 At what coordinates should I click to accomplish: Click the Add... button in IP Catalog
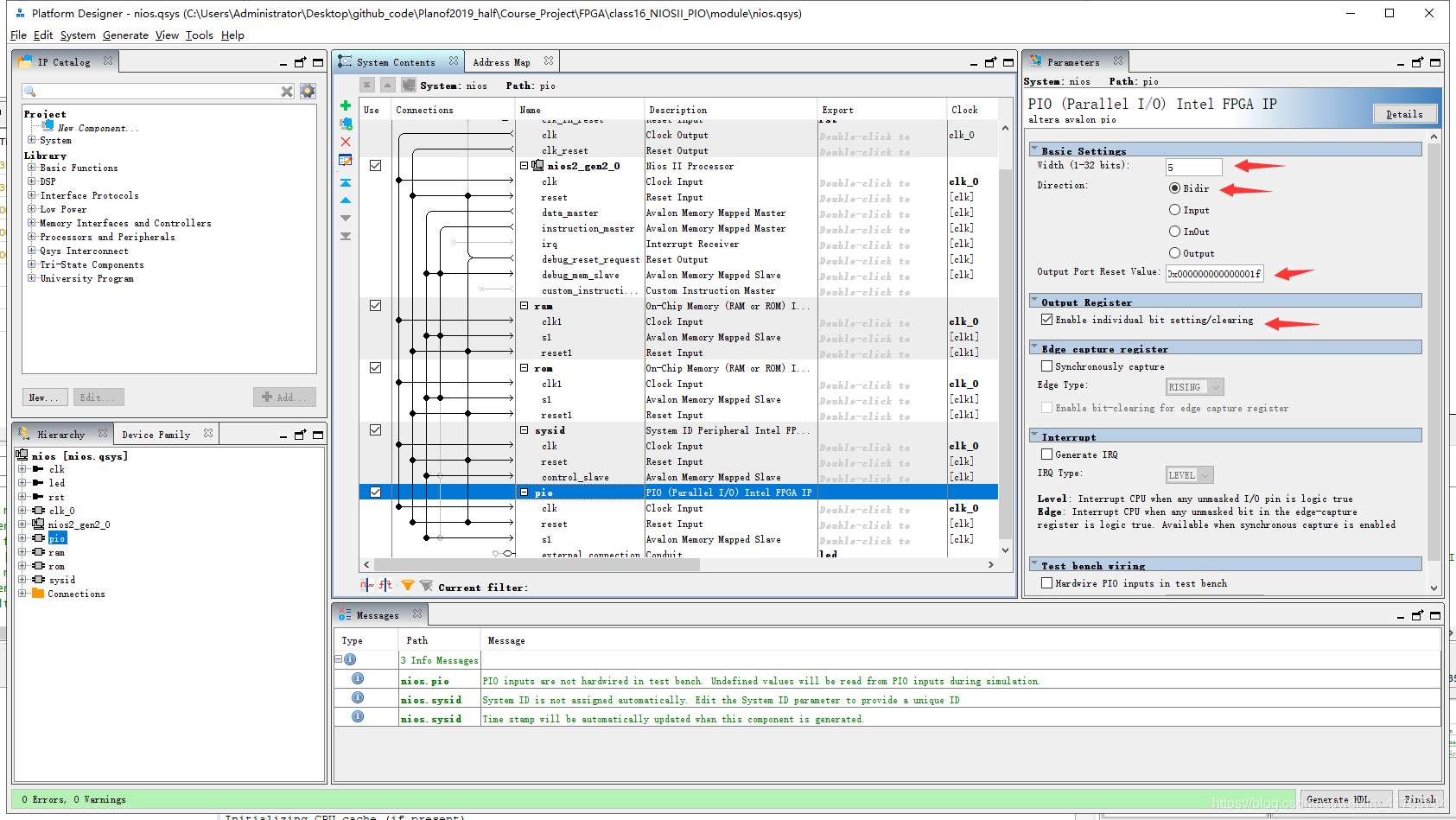[x=284, y=397]
